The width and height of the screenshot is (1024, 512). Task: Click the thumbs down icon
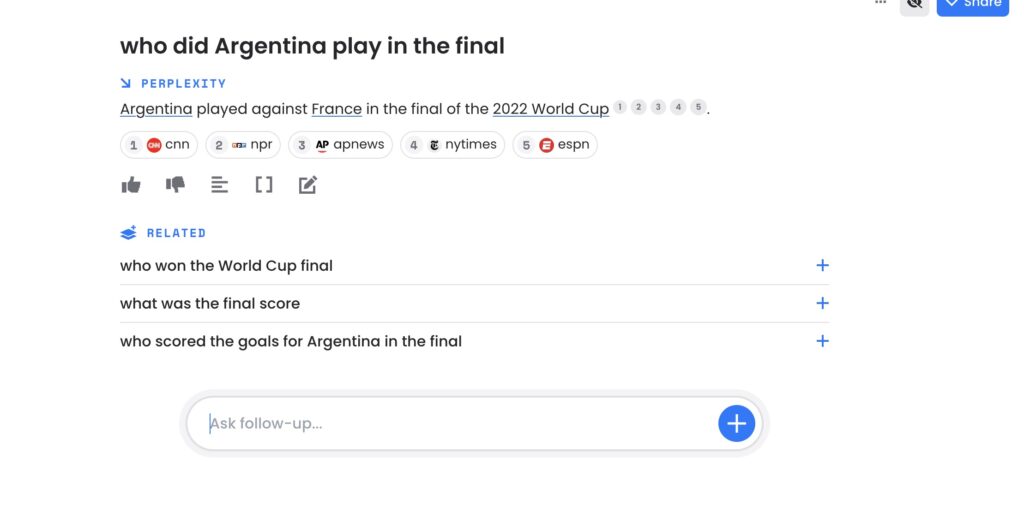pos(175,185)
